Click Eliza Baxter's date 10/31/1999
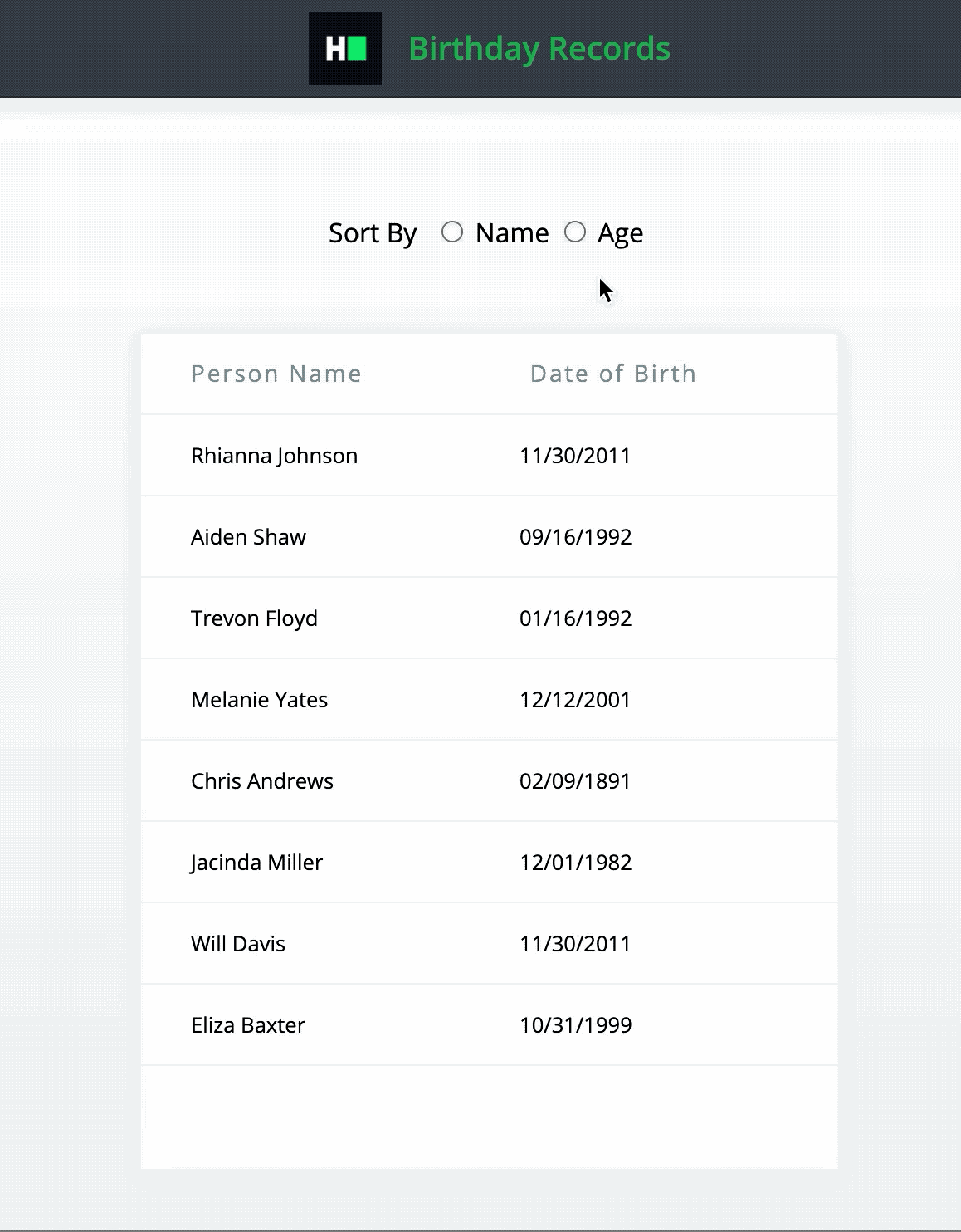Screen dimensions: 961x1232 (575, 1025)
